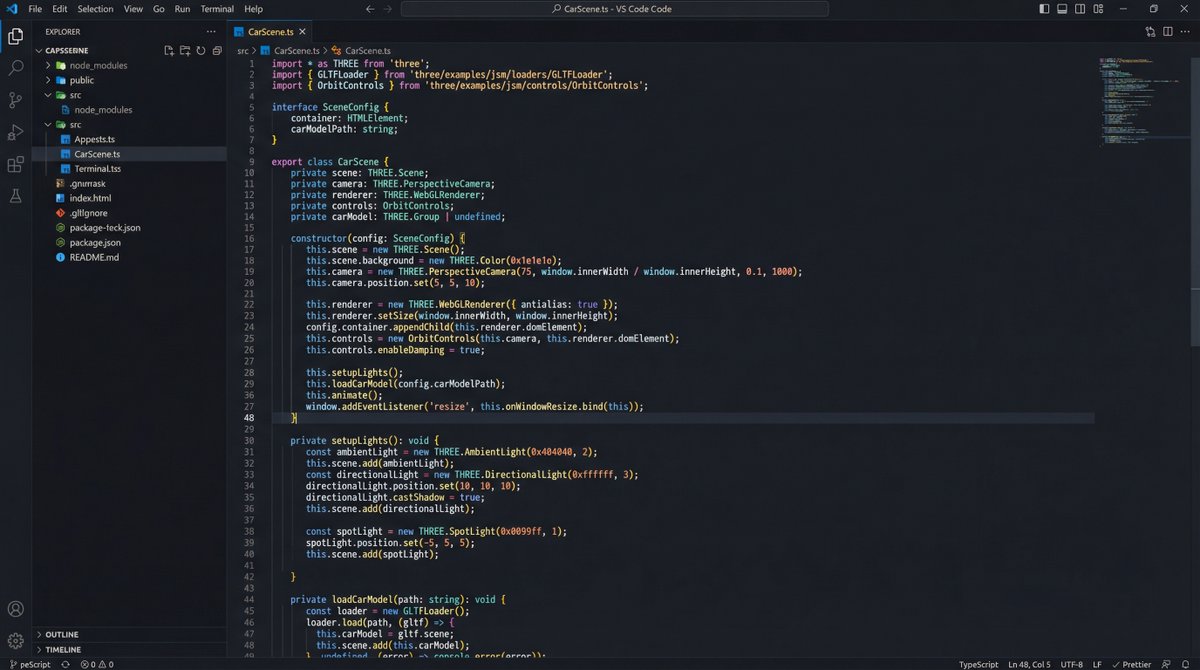Open editor more actions ellipsis
Screen dimensions: 1200x670
click(x=1184, y=32)
